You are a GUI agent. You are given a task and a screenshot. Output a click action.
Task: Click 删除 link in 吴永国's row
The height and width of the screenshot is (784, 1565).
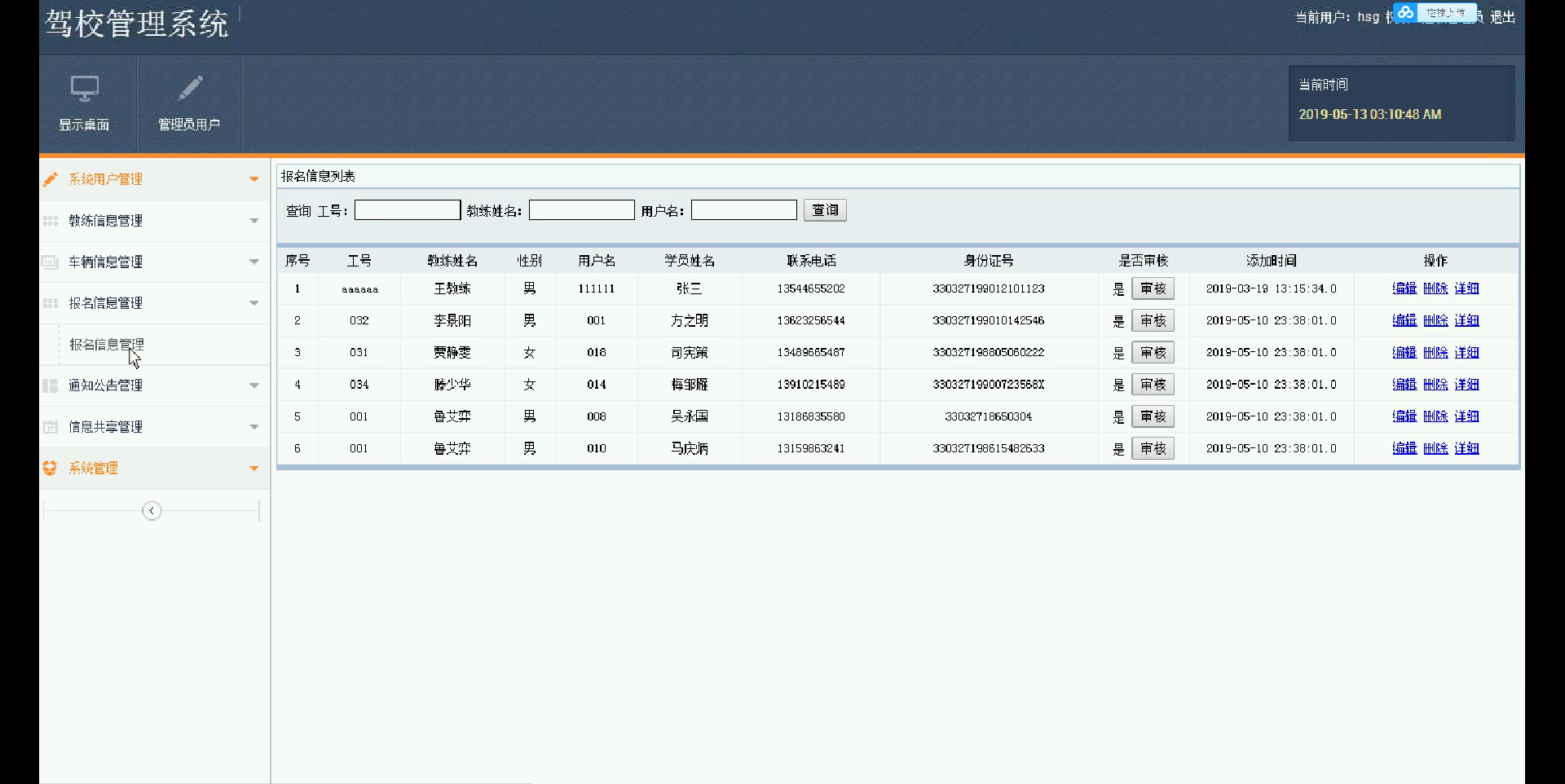tap(1435, 416)
